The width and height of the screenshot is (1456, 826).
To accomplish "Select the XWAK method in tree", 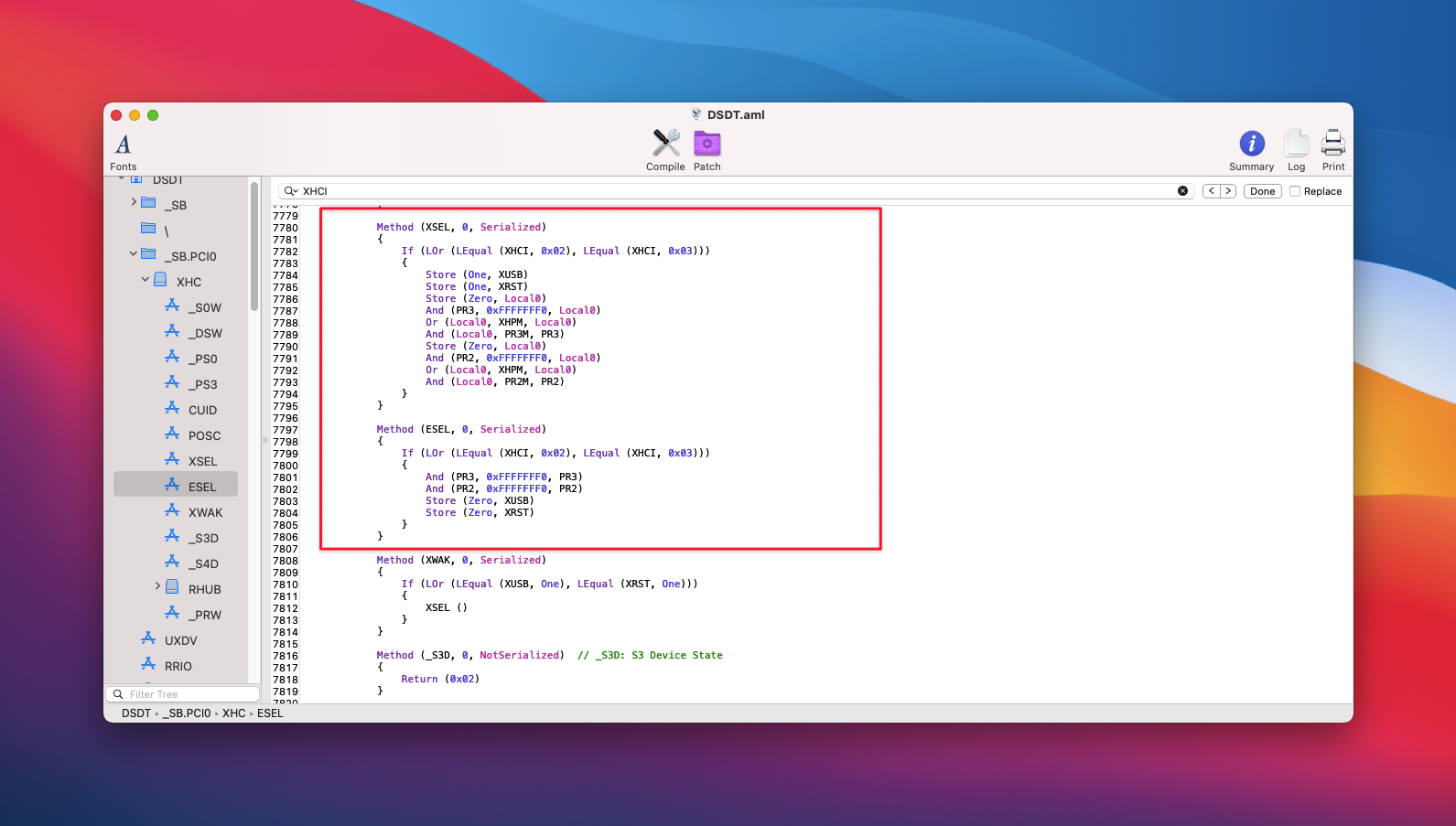I will coord(205,512).
